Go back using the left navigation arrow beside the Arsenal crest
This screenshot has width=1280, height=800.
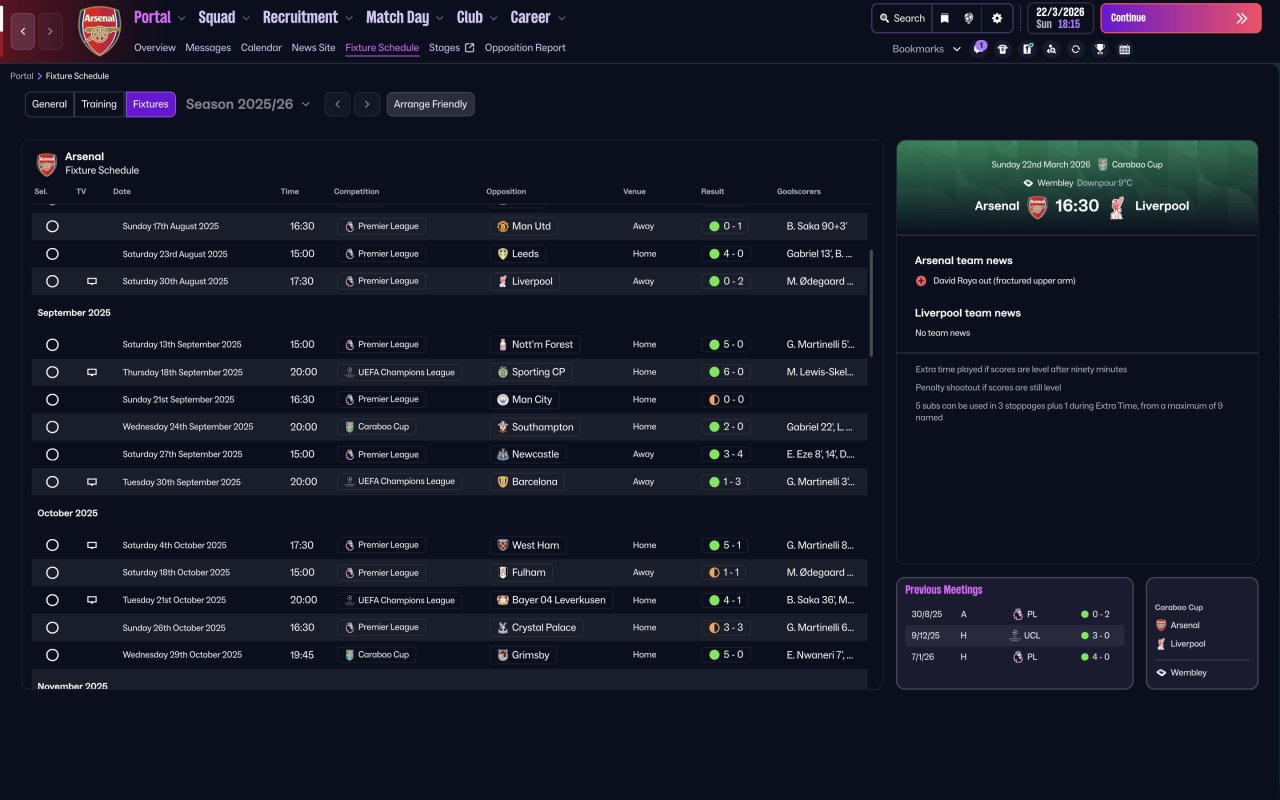pos(23,31)
